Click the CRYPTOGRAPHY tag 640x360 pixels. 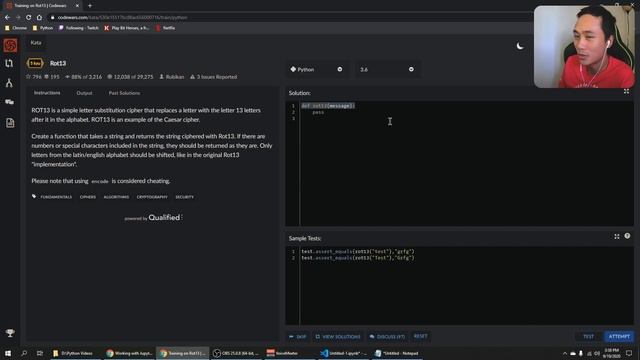[152, 197]
